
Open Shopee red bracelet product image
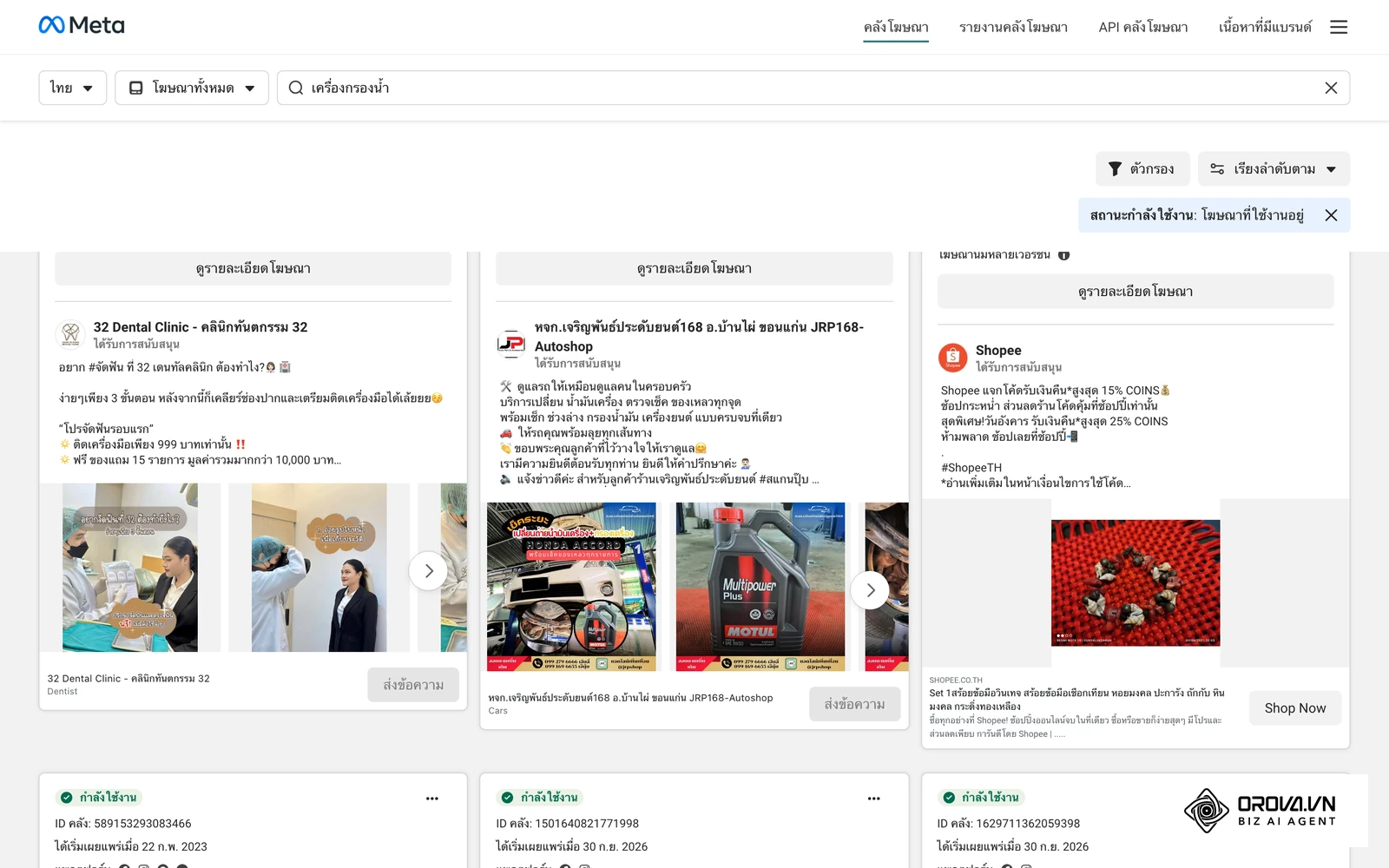(1136, 582)
